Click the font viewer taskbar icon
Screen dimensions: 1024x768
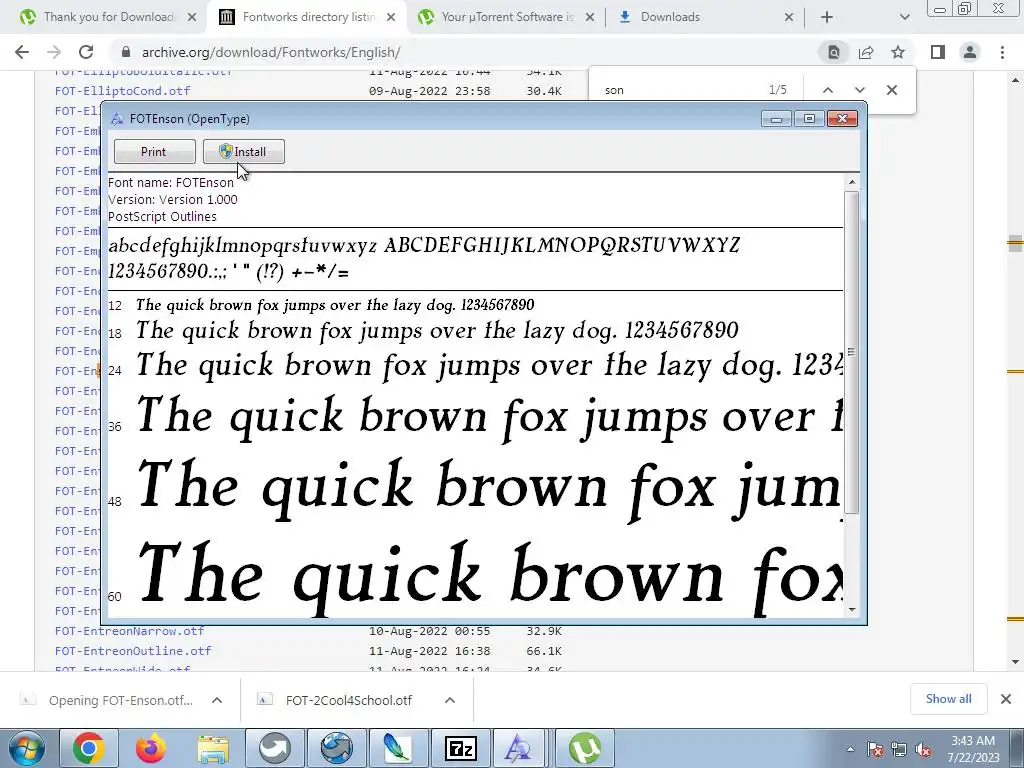pyautogui.click(x=519, y=748)
